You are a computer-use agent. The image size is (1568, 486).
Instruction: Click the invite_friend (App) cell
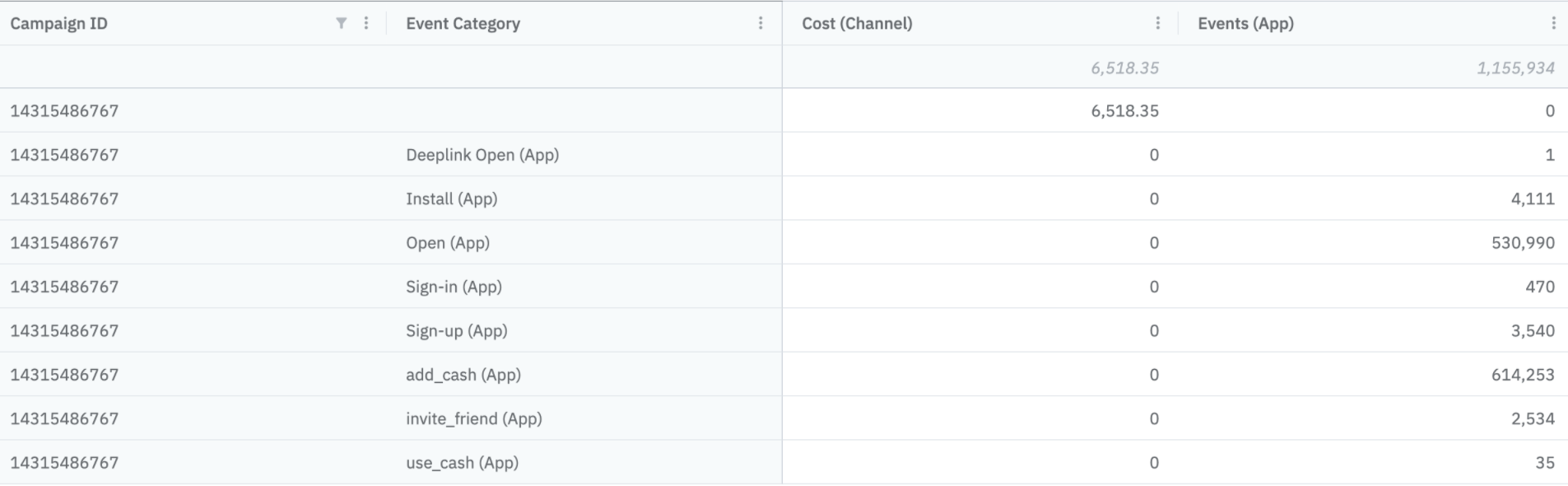tap(473, 418)
